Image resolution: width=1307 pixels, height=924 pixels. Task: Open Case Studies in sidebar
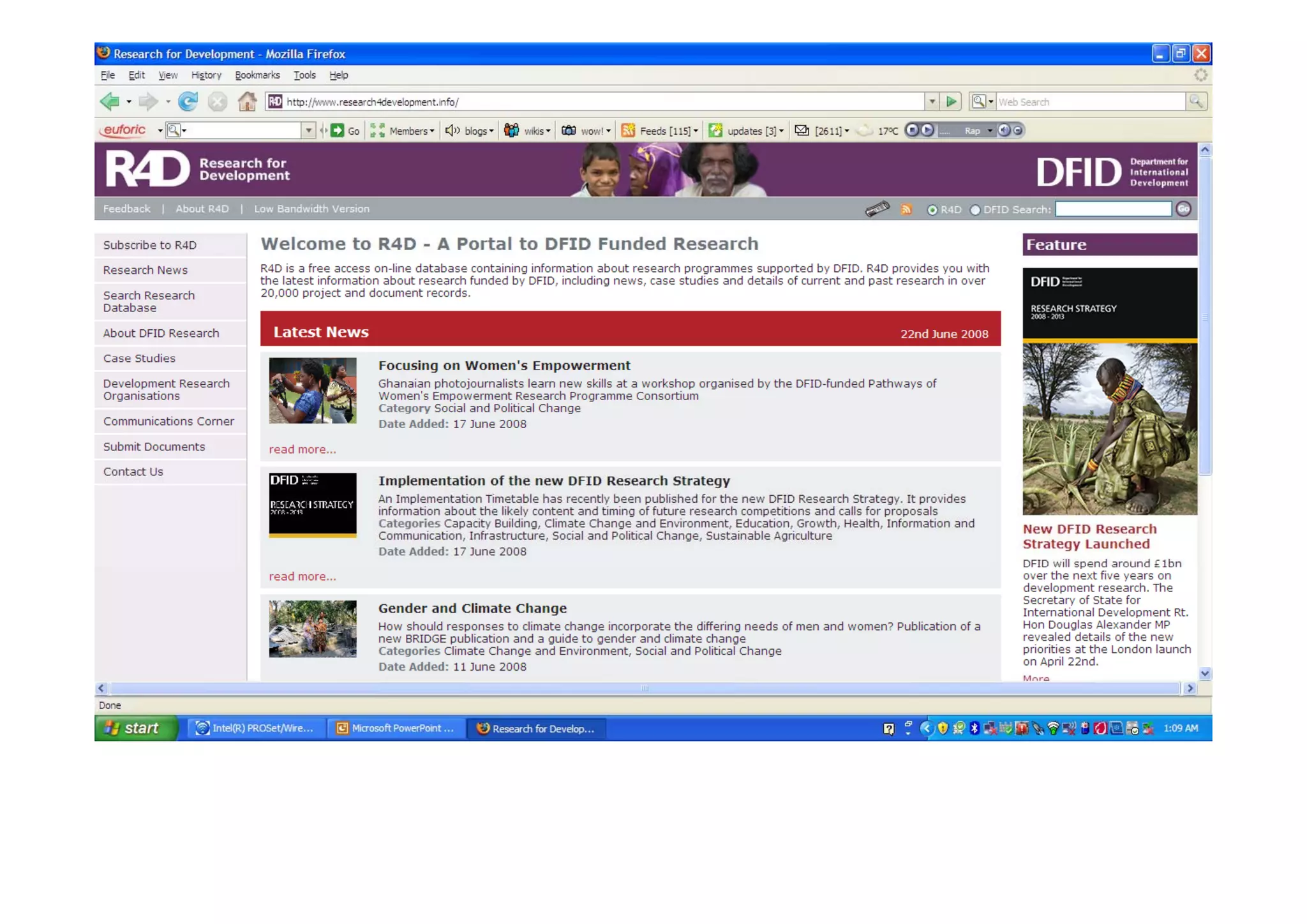[x=139, y=358]
